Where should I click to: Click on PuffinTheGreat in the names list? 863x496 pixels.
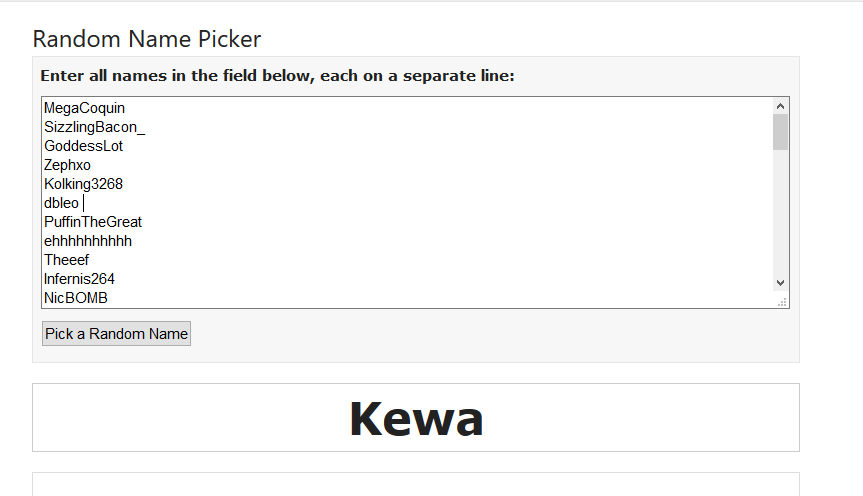point(93,222)
